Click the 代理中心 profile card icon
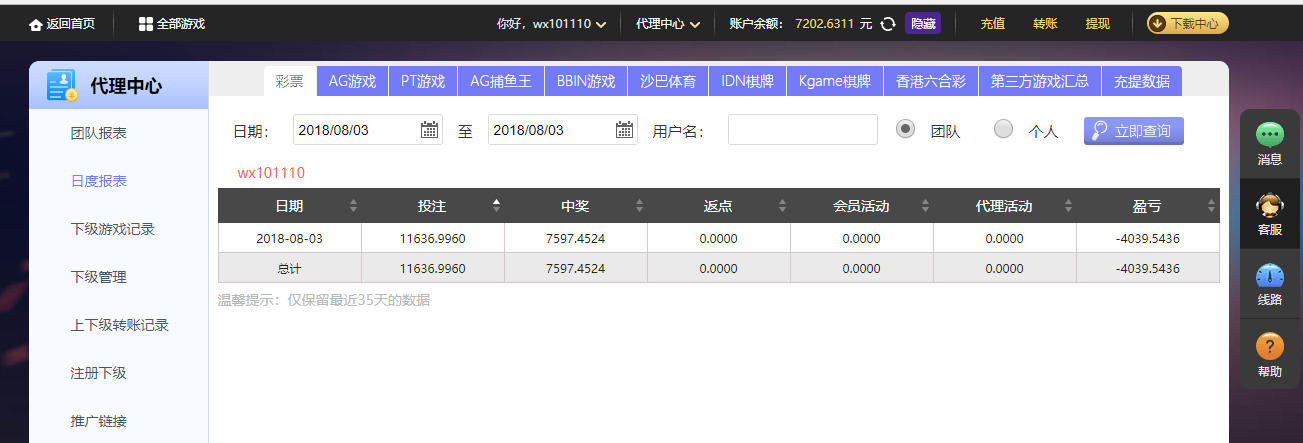 [x=62, y=86]
